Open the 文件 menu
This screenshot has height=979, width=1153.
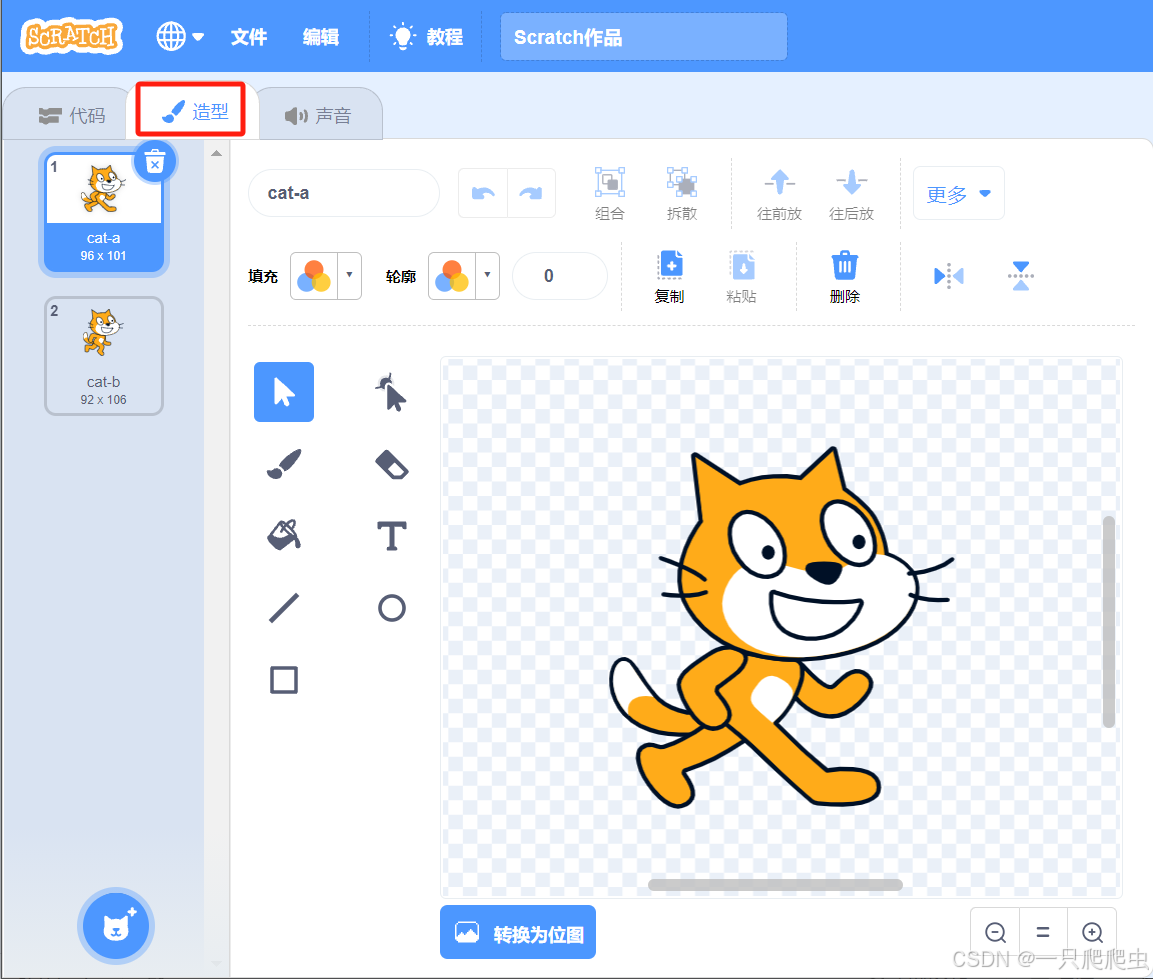click(249, 37)
